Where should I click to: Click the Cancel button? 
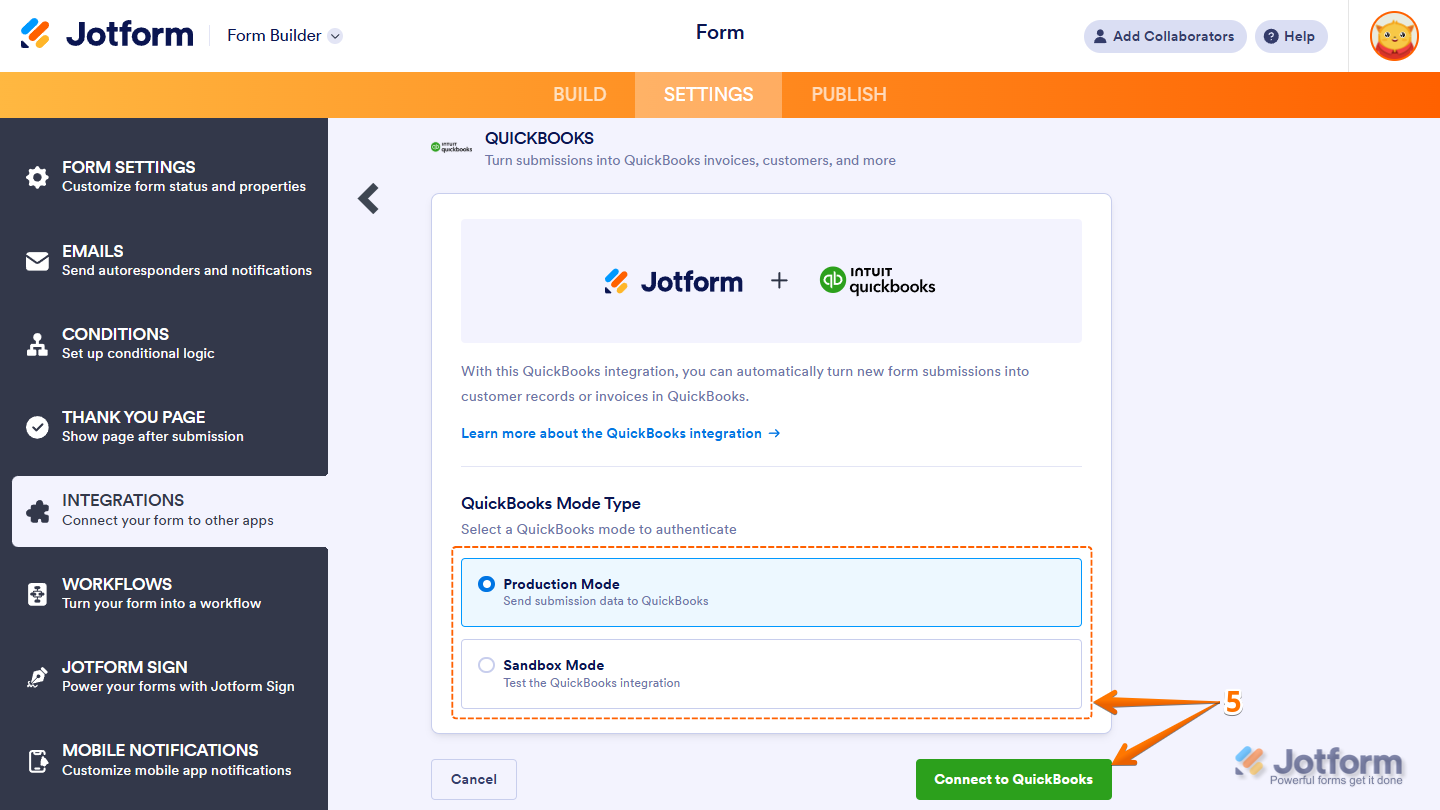point(474,779)
